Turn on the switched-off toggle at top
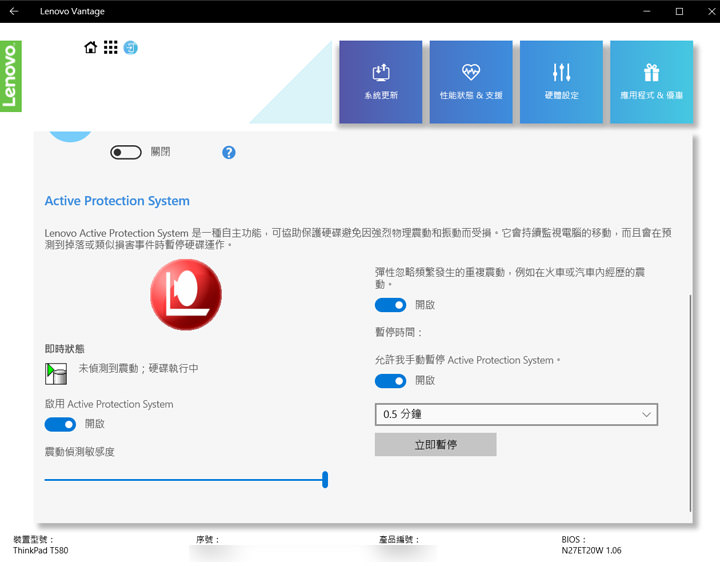This screenshot has height=566, width=720. pyautogui.click(x=126, y=152)
